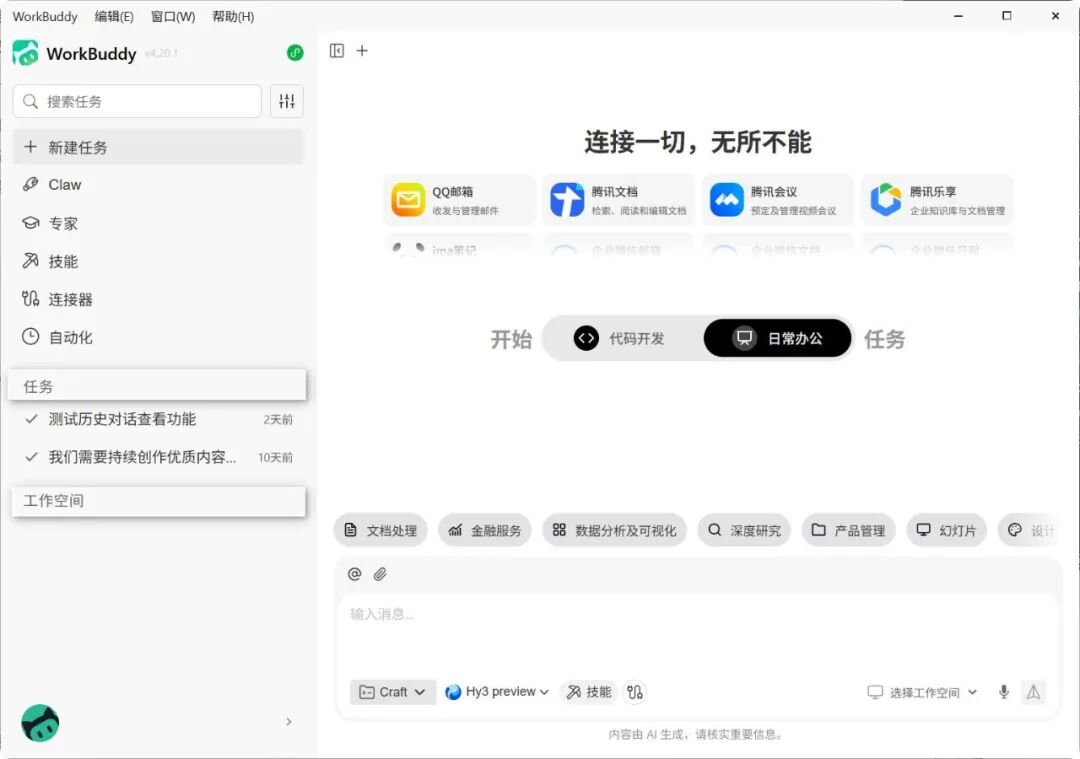The height and width of the screenshot is (759, 1080).
Task: Click the 连接一切，无所不能 heading
Action: pos(698,143)
